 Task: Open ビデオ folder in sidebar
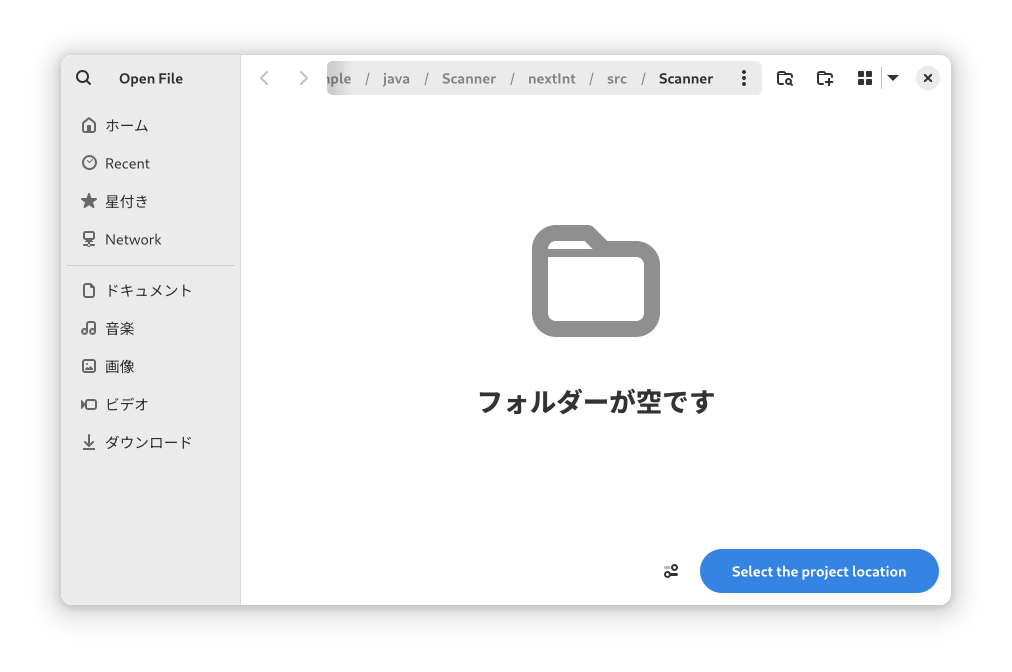pos(151,405)
